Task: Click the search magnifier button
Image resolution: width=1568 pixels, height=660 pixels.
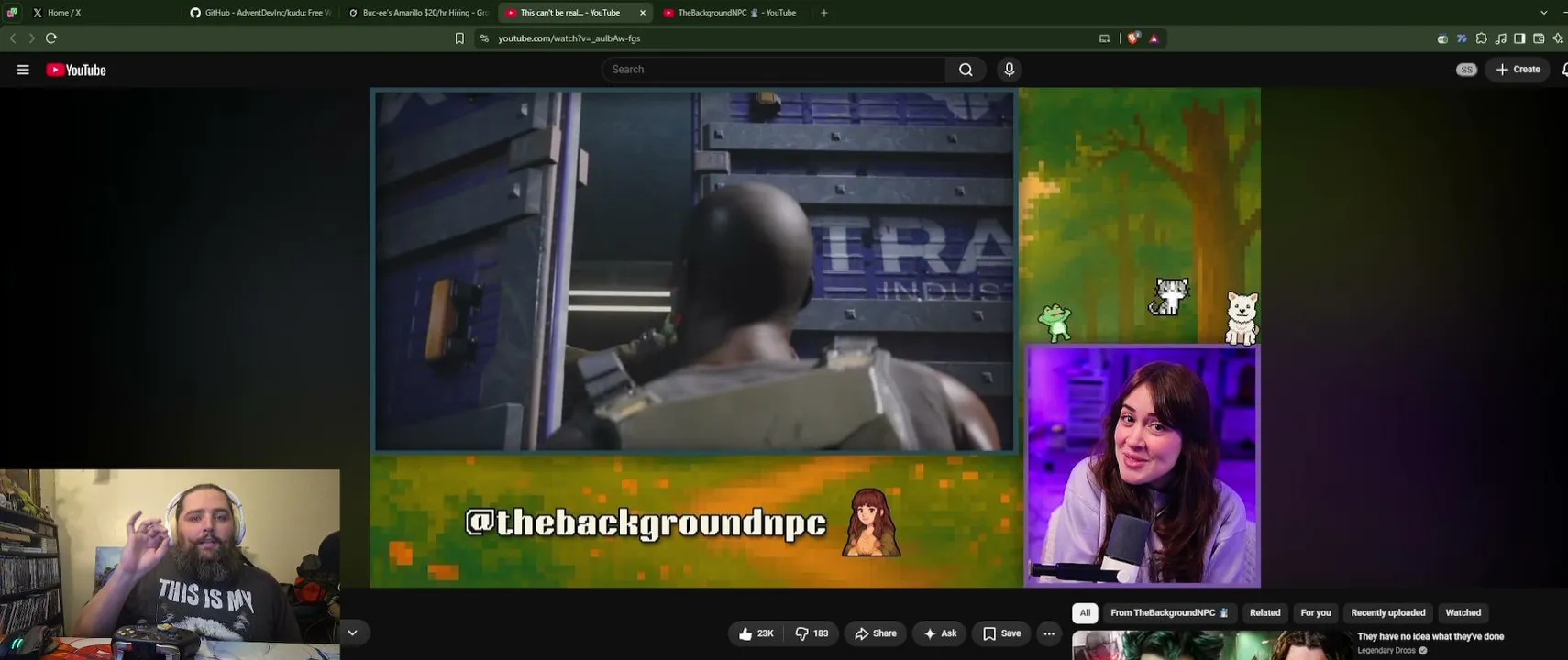Action: [x=966, y=70]
